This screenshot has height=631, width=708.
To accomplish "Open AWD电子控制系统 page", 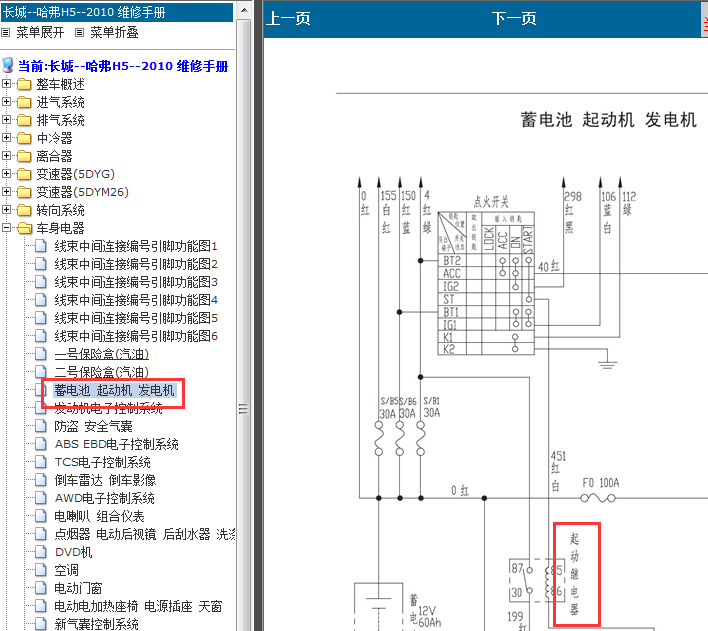I will point(104,498).
